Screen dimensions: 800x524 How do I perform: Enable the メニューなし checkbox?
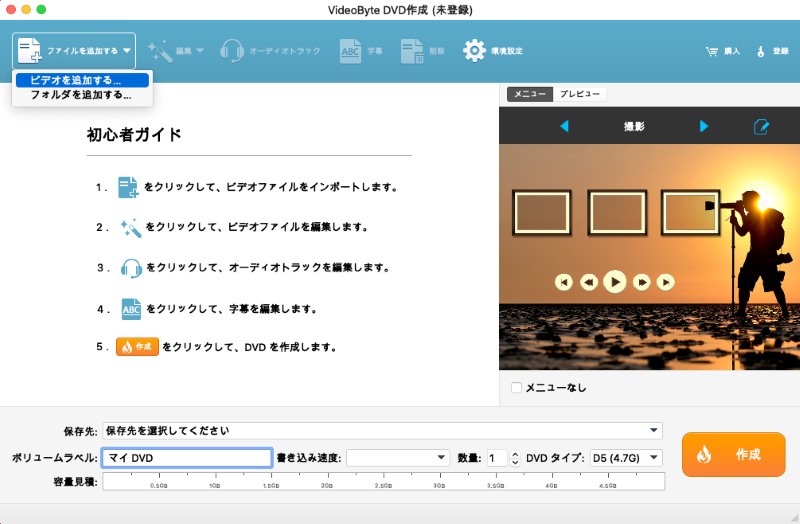[x=516, y=387]
